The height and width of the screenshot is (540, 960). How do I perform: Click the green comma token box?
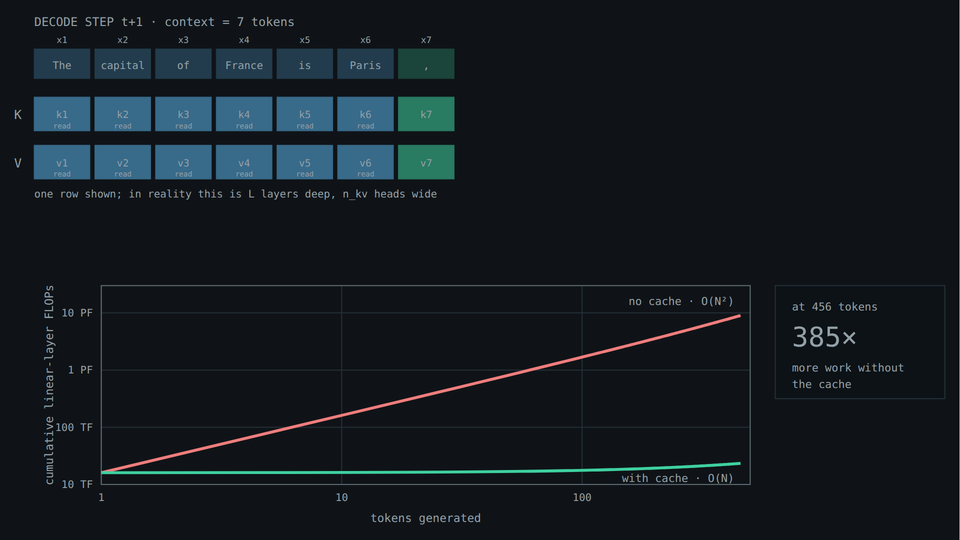pos(426,64)
